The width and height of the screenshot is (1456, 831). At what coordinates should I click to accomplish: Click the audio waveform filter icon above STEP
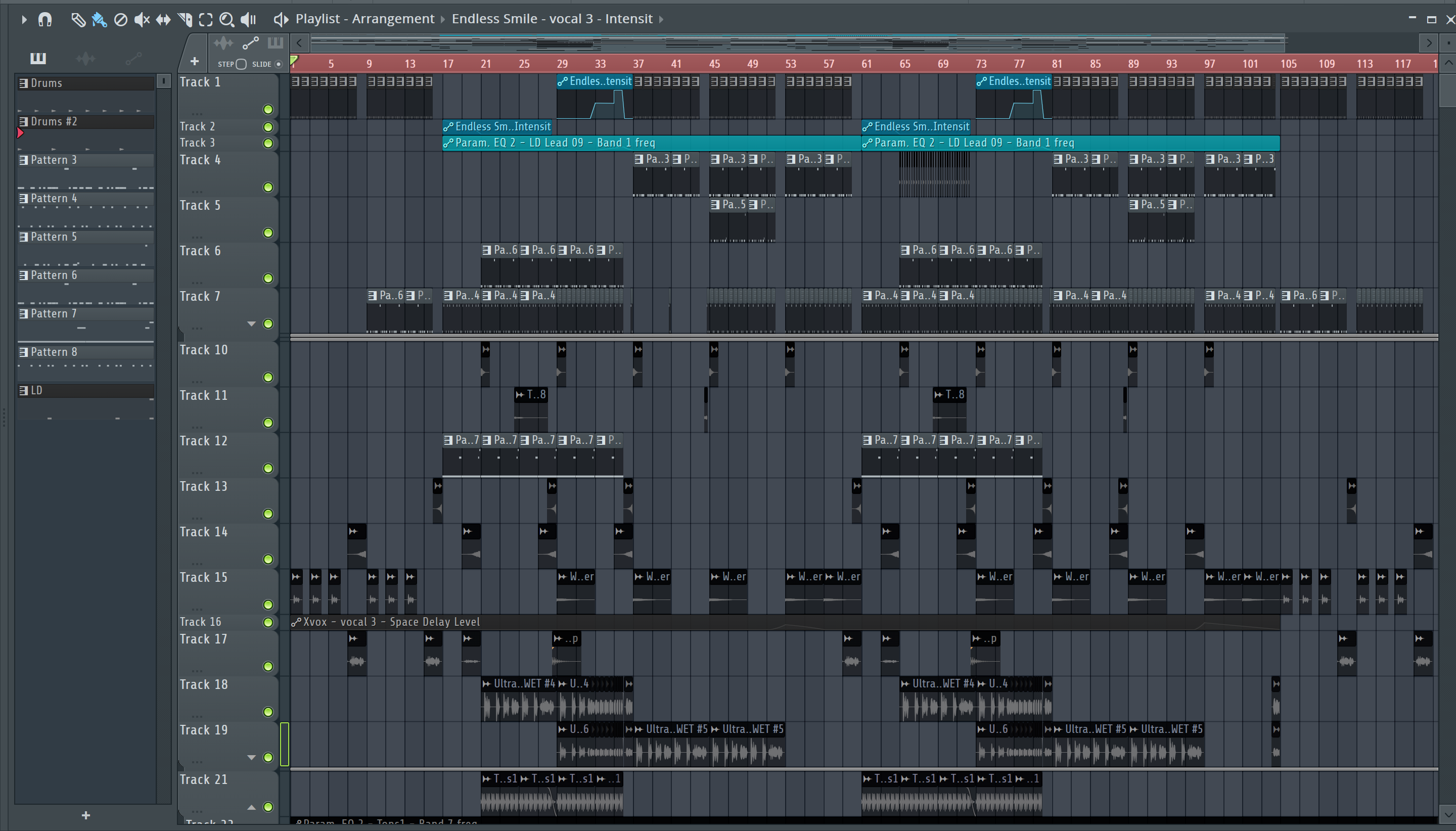pos(223,43)
